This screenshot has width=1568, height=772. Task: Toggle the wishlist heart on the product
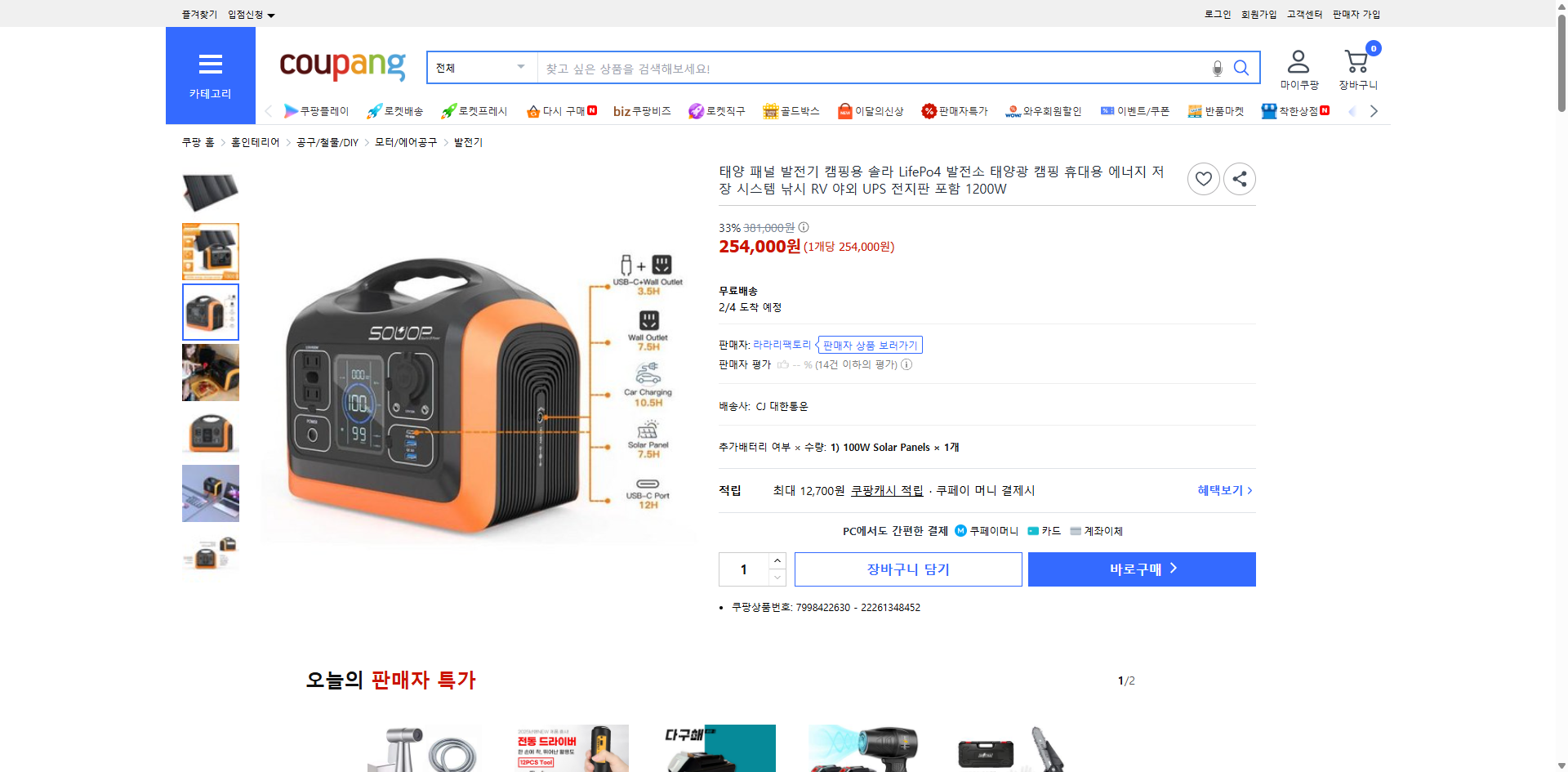(1203, 178)
